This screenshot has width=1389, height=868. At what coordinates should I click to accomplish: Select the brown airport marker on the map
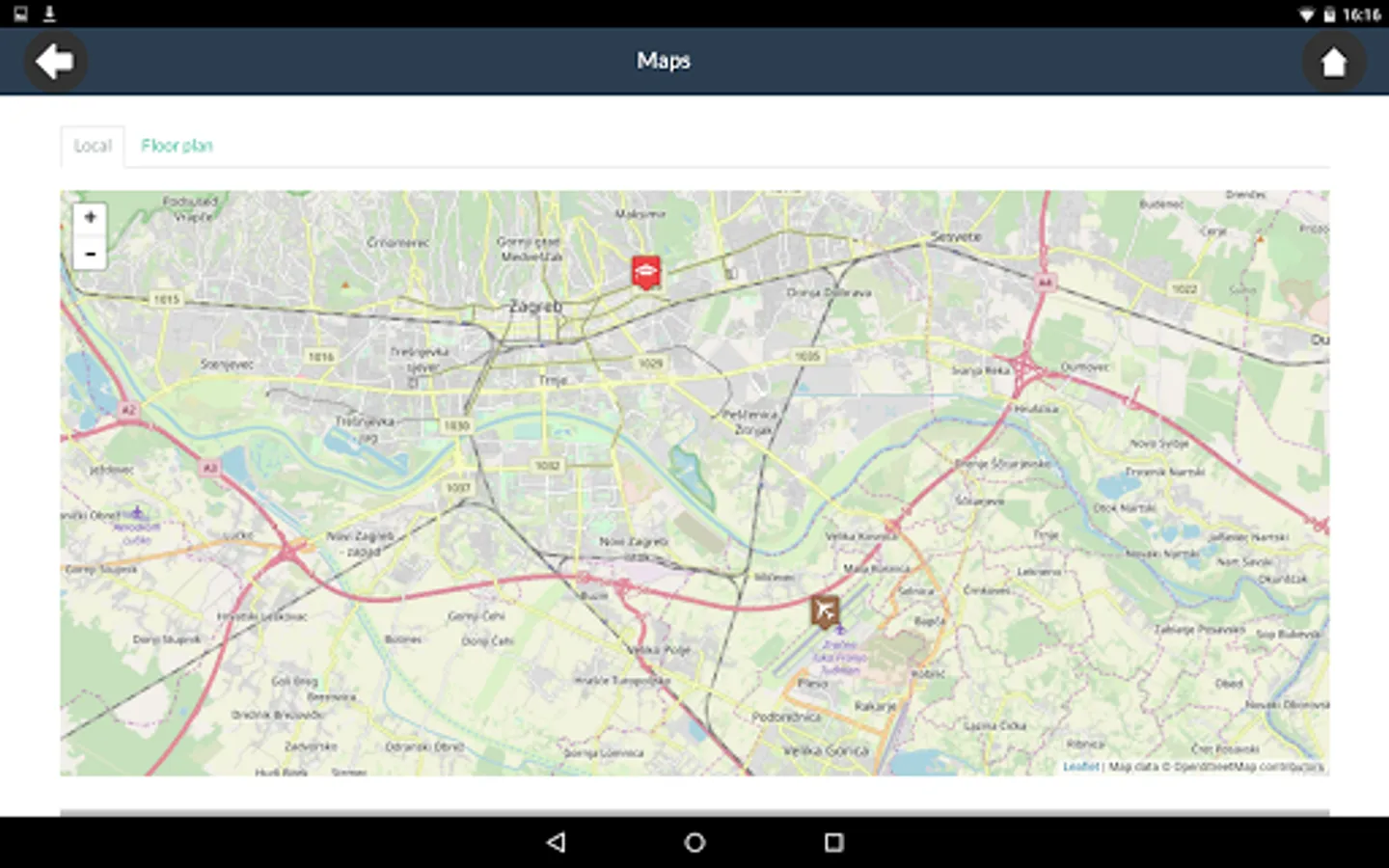[x=825, y=611]
